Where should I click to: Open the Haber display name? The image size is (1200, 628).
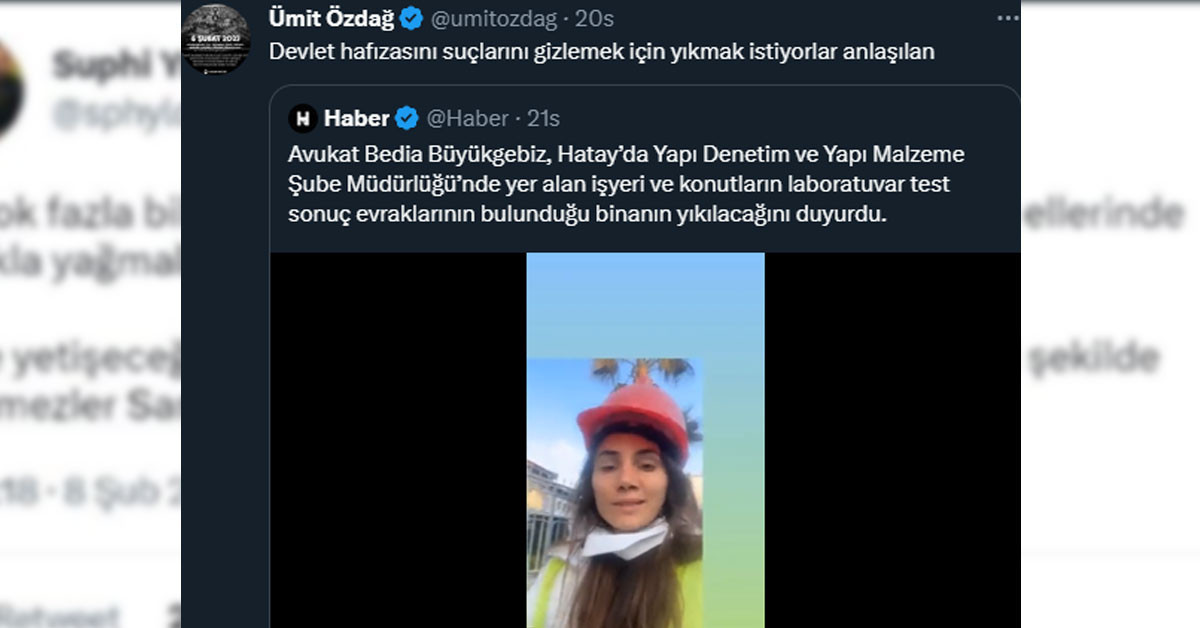356,118
